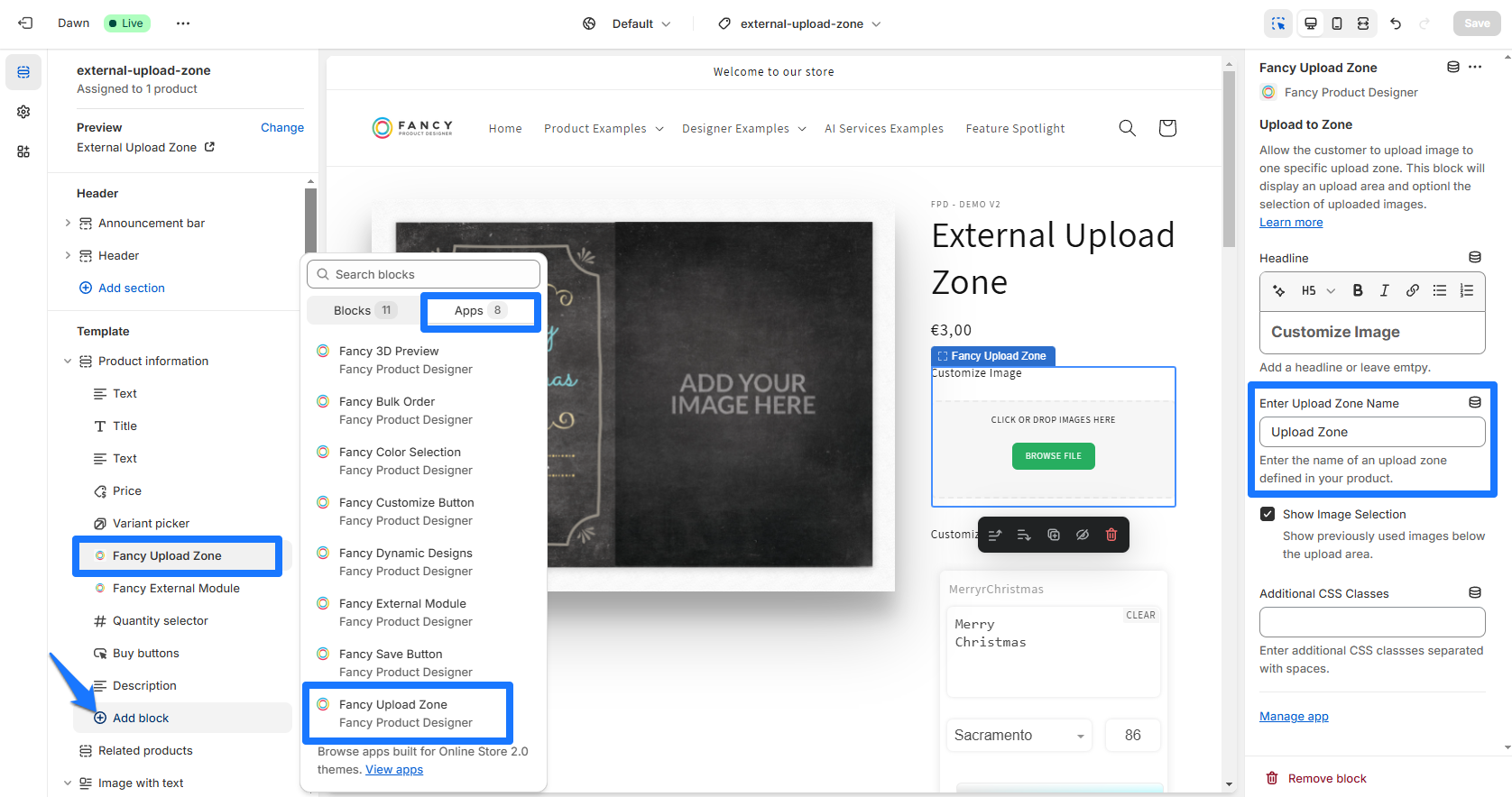Open the Manage app link
Screen dimensions: 1512x797
(1294, 716)
